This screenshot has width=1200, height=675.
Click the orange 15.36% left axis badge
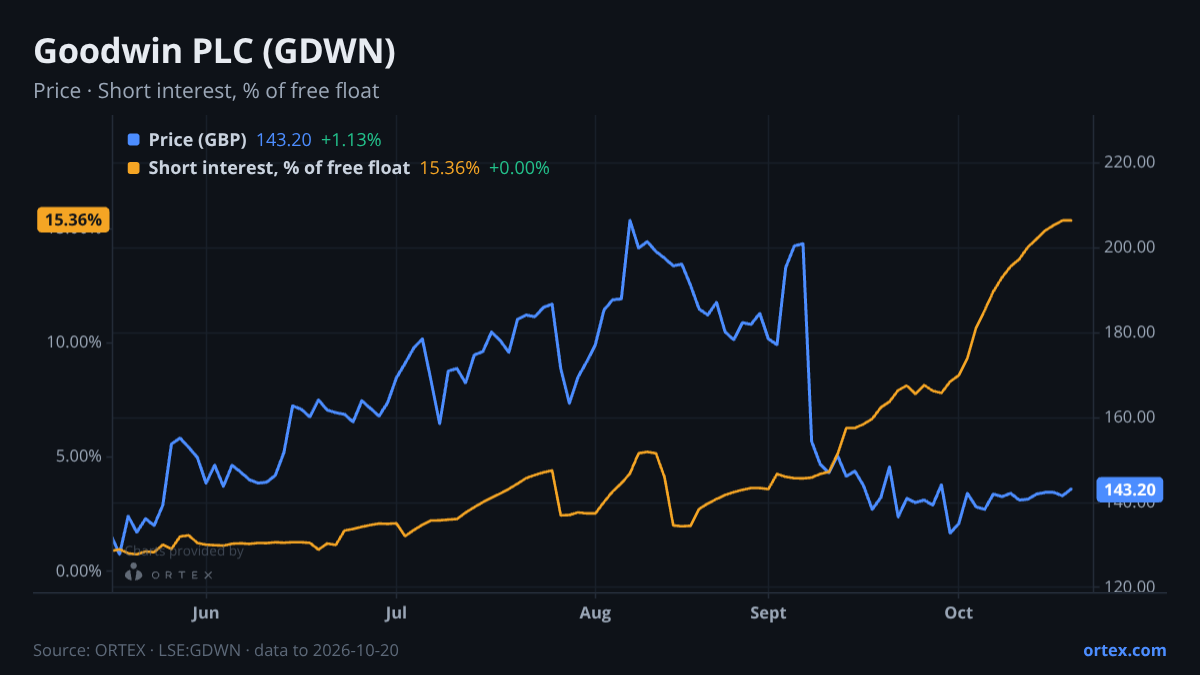[x=74, y=220]
